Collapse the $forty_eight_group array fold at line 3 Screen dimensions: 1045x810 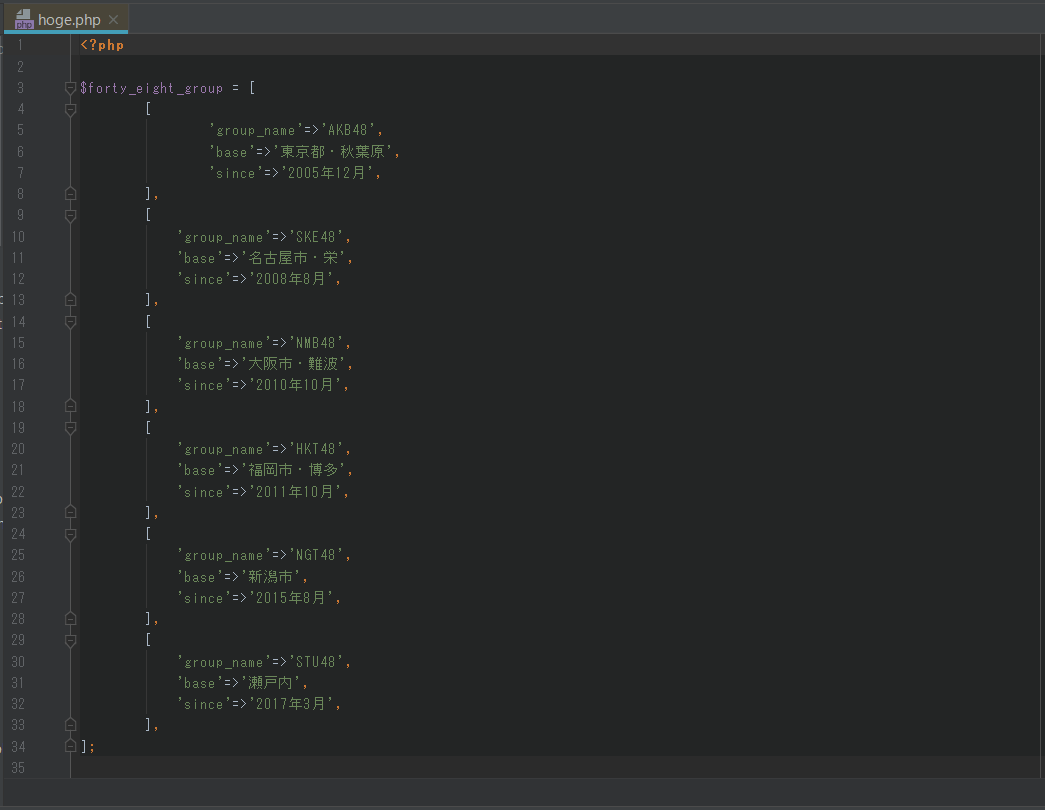click(x=70, y=88)
